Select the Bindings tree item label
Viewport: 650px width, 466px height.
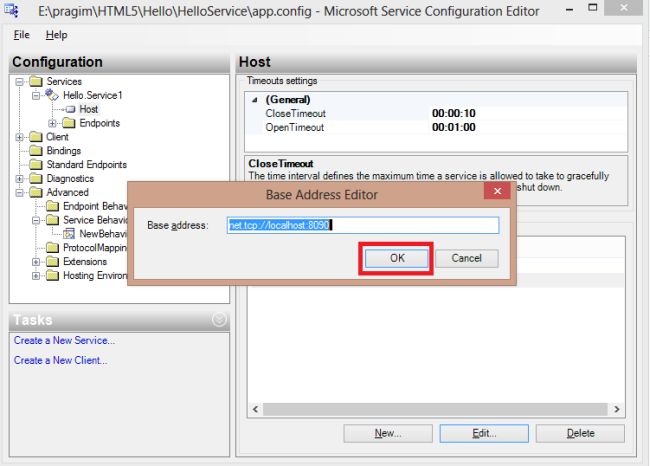coord(63,151)
